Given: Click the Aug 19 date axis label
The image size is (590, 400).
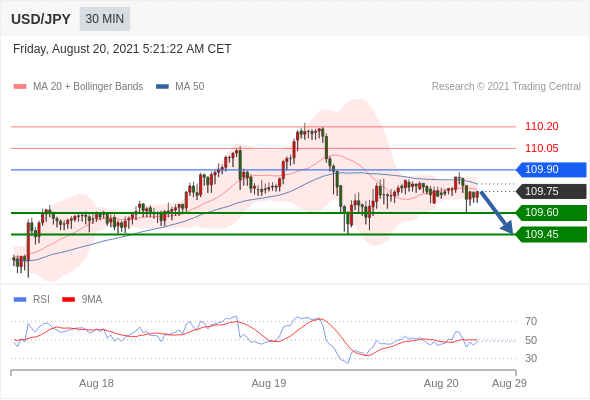Looking at the screenshot, I should coord(269,383).
